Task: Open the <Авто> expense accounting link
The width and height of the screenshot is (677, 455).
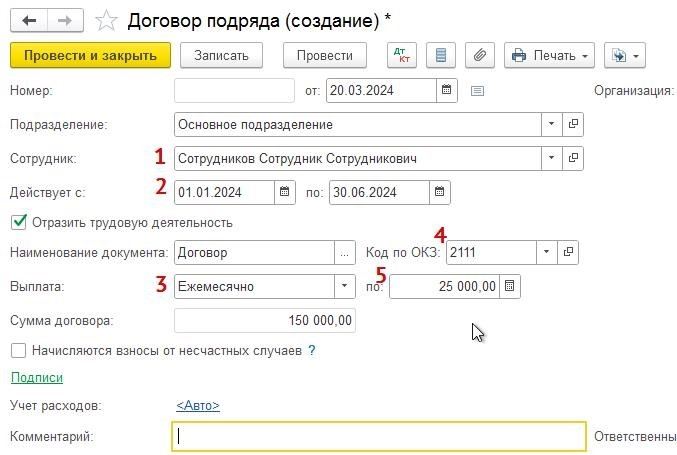Action: (198, 406)
